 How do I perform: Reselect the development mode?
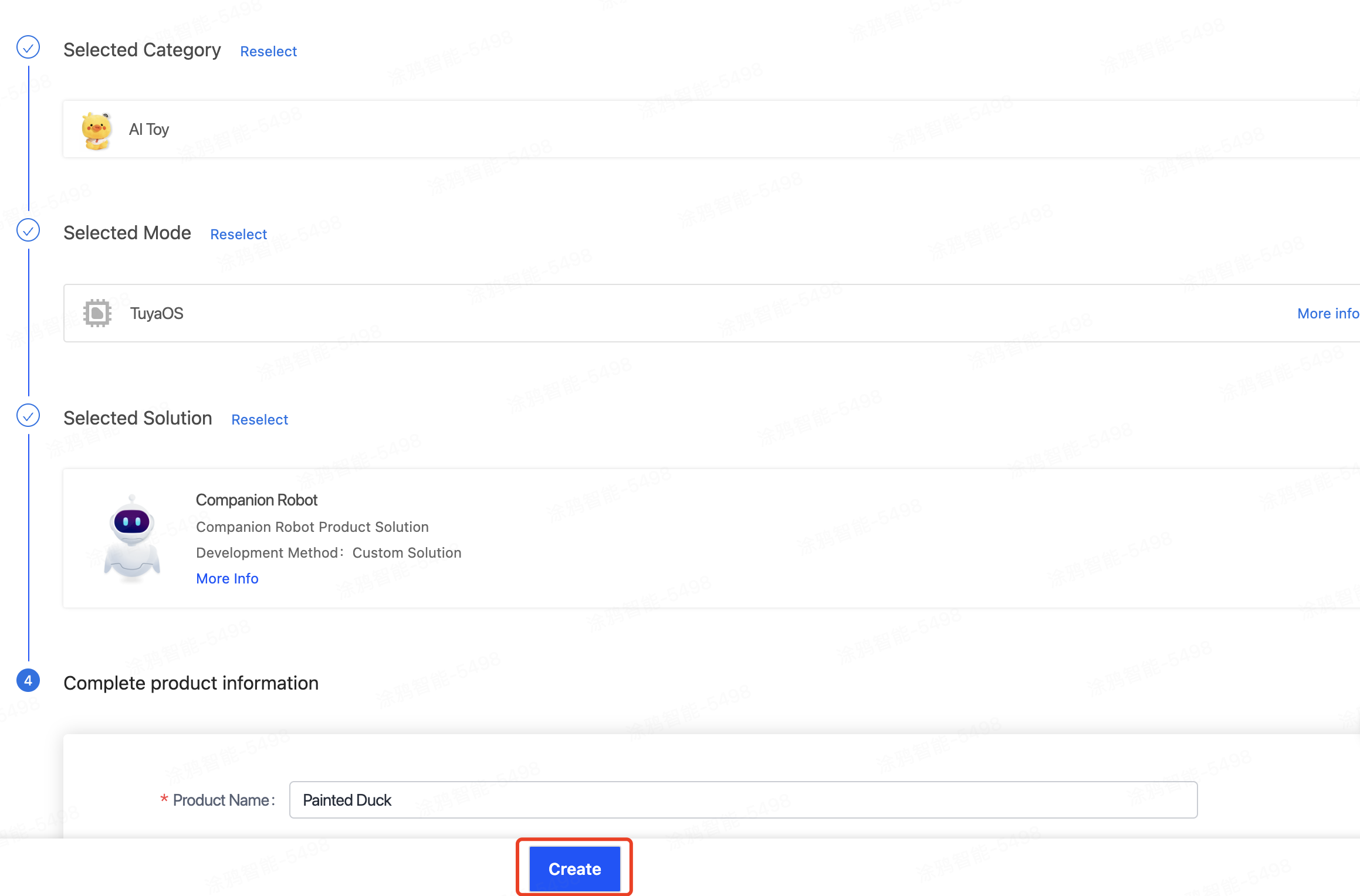pyautogui.click(x=238, y=235)
